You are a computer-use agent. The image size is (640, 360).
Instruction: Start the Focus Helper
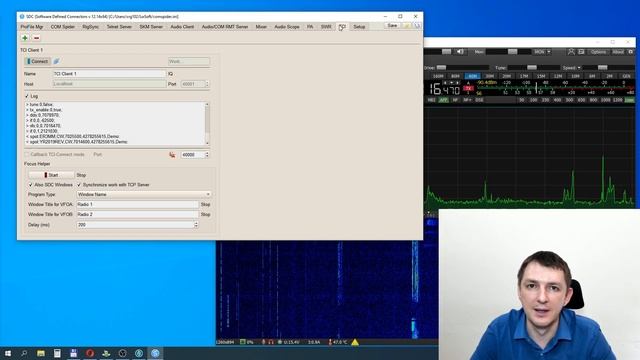click(51, 175)
